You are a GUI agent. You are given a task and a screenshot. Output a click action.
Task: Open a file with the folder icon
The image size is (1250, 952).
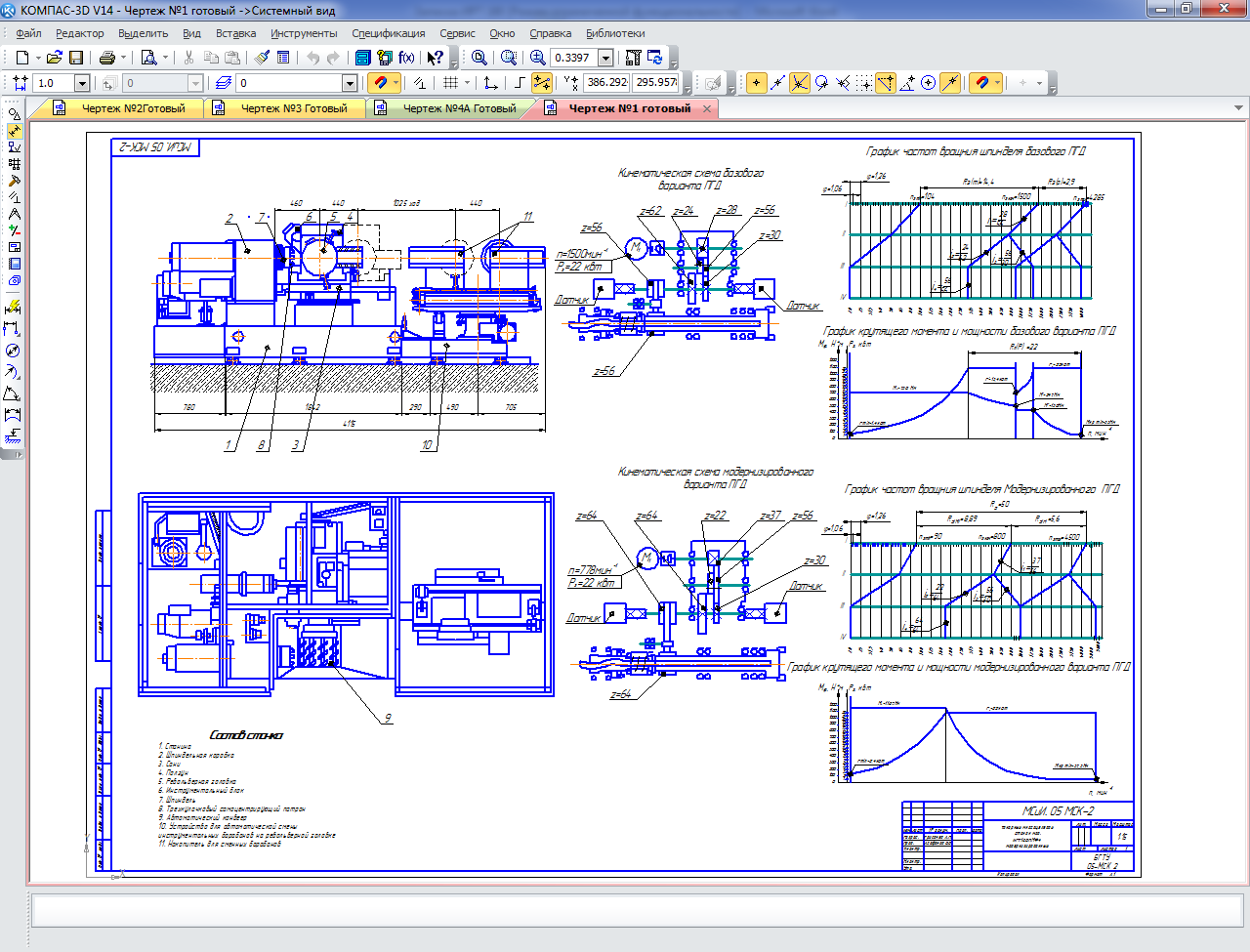click(54, 58)
